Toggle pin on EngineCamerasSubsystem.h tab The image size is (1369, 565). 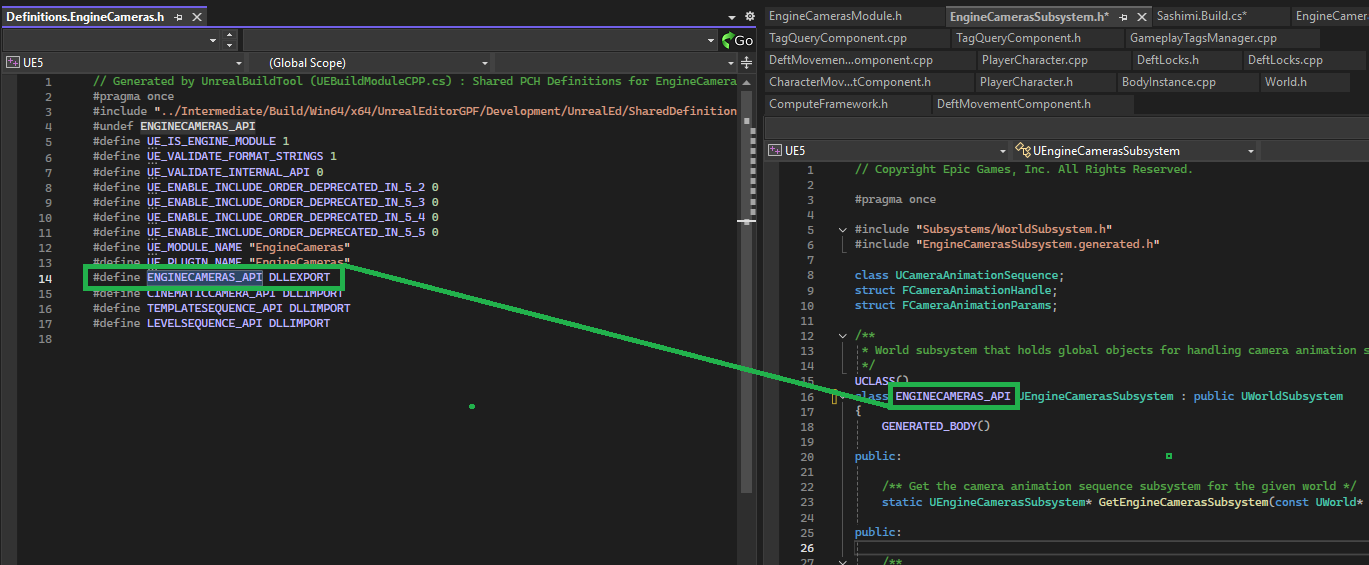1123,17
